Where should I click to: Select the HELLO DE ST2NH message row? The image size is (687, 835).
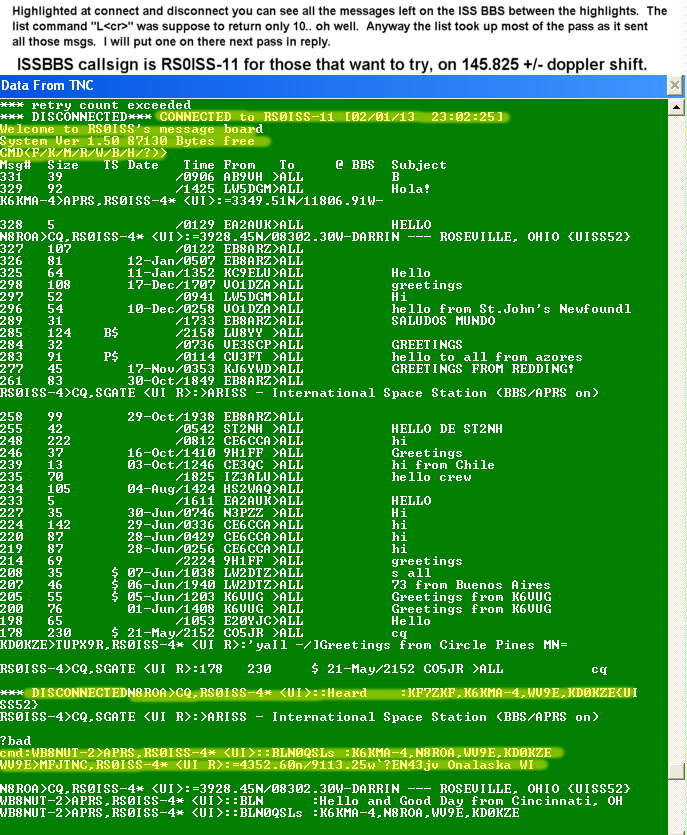point(300,429)
